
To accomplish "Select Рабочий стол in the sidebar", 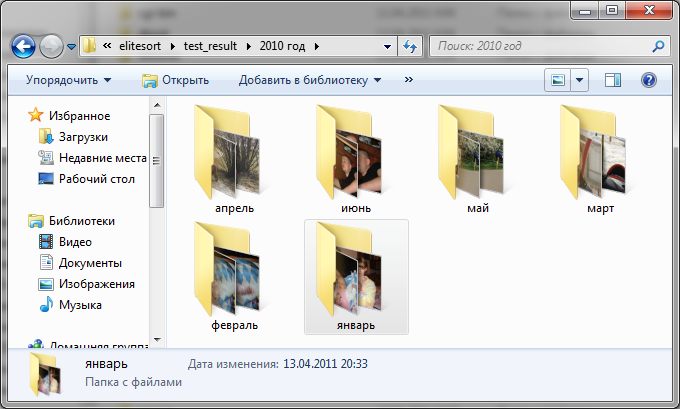I will pyautogui.click(x=96, y=178).
